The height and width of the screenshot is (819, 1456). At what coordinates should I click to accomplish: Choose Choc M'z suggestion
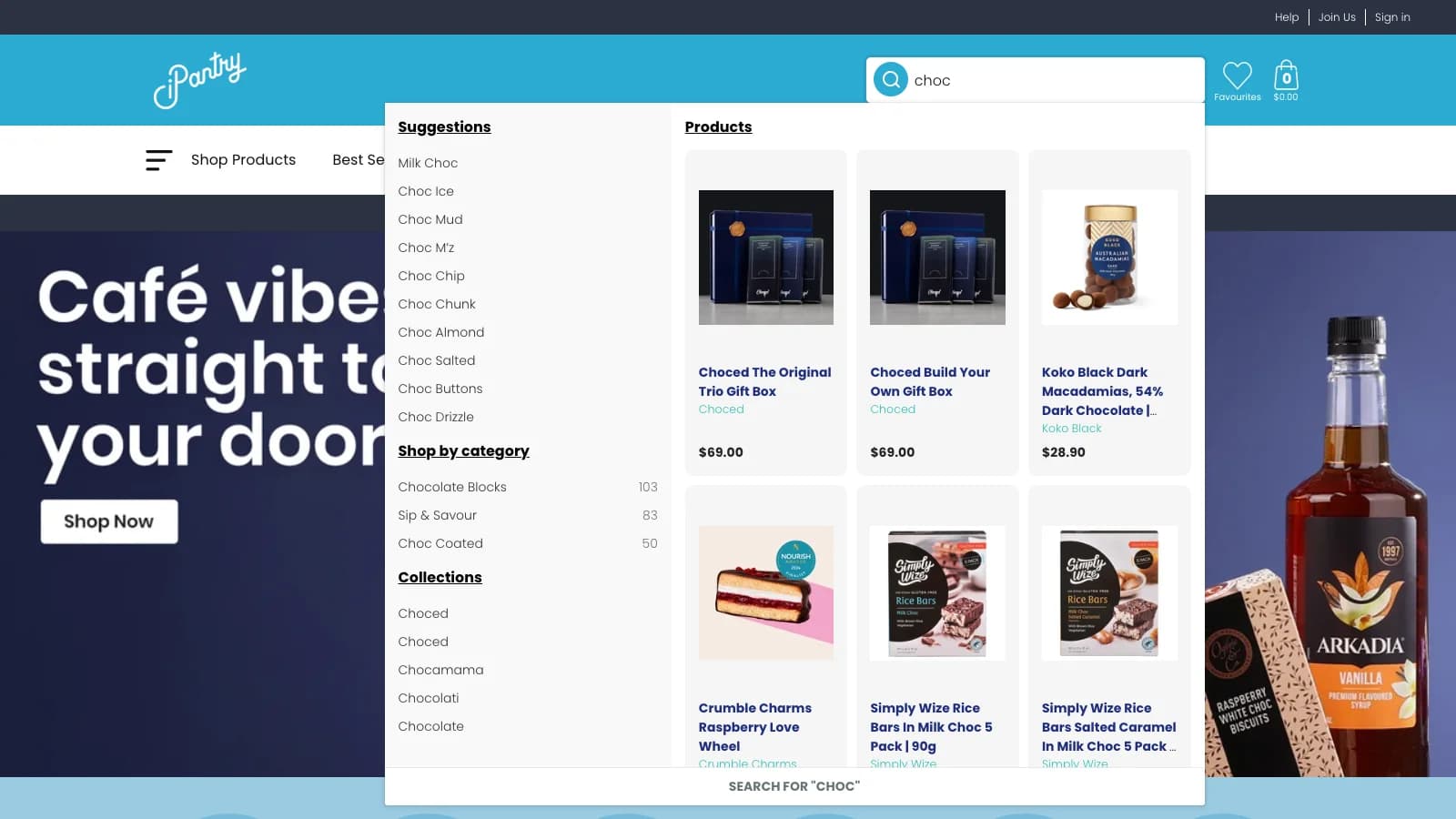(426, 248)
